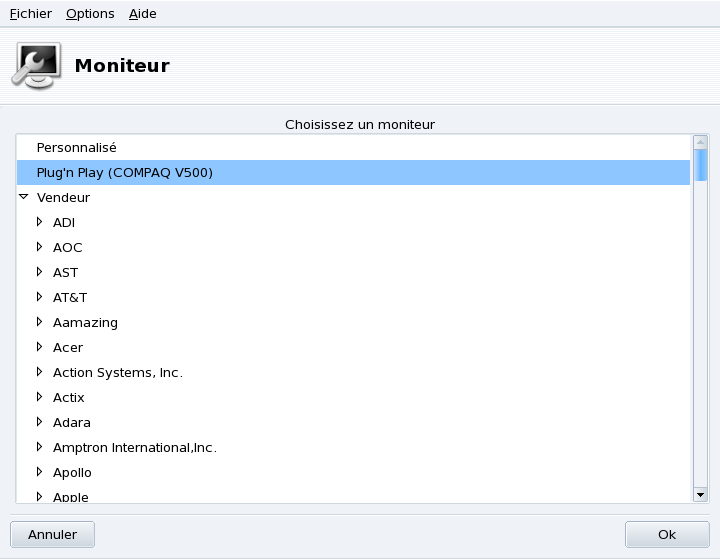Choose Amptron International,Inc. in list
This screenshot has height=560, width=720.
pyautogui.click(x=134, y=447)
